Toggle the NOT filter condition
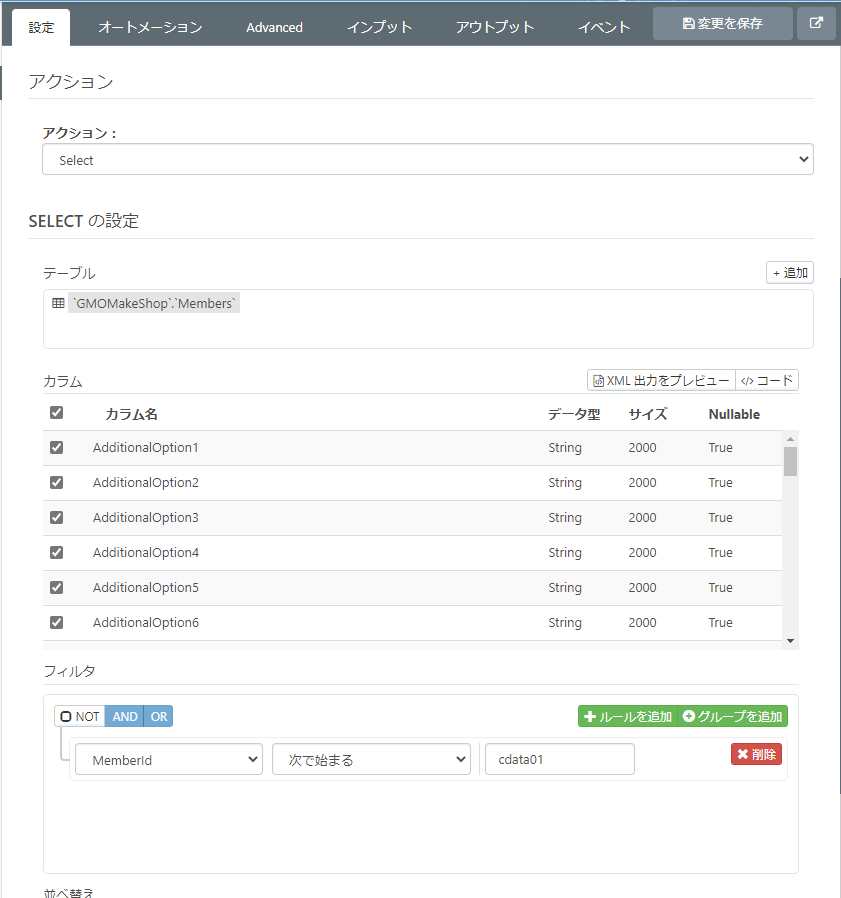Viewport: 841px width, 898px height. (80, 716)
